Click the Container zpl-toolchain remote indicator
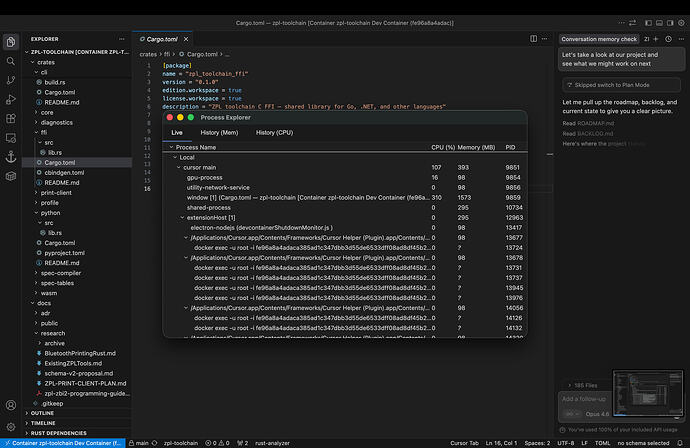 tap(62, 443)
